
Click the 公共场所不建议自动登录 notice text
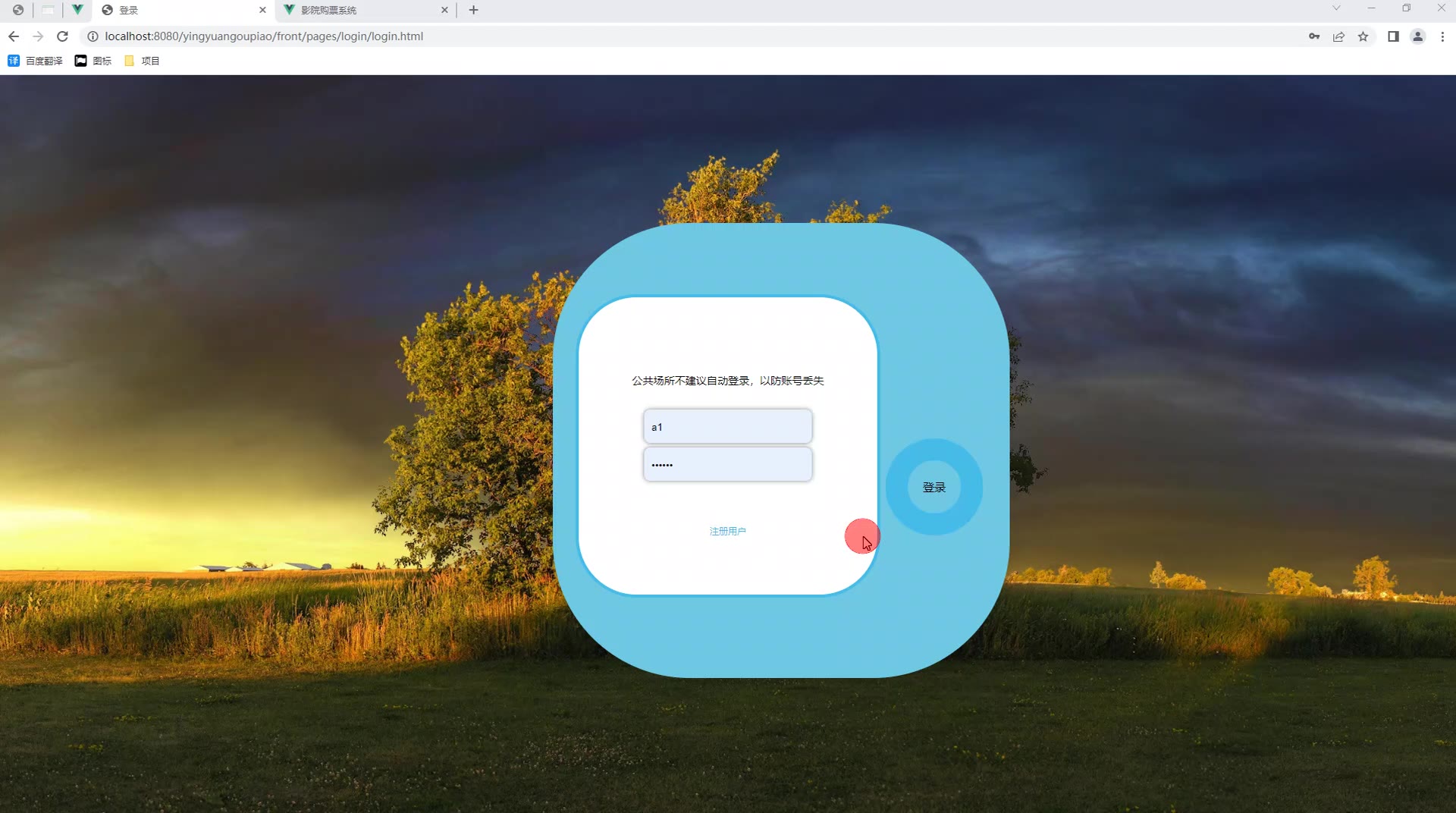(x=727, y=381)
